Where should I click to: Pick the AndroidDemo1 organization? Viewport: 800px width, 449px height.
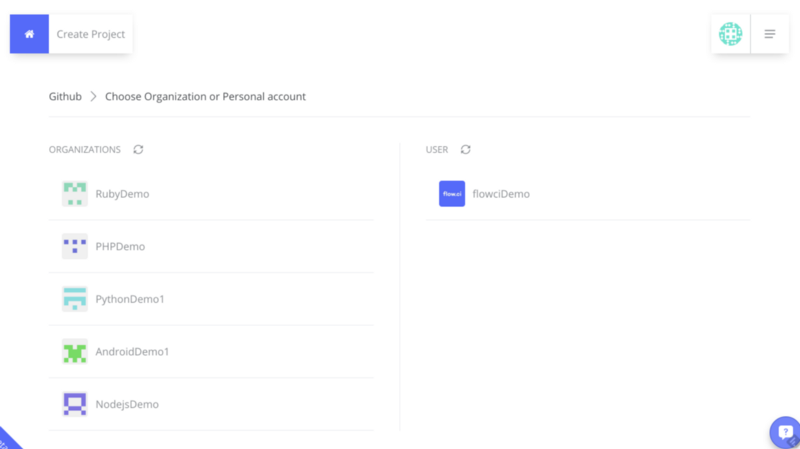point(132,352)
